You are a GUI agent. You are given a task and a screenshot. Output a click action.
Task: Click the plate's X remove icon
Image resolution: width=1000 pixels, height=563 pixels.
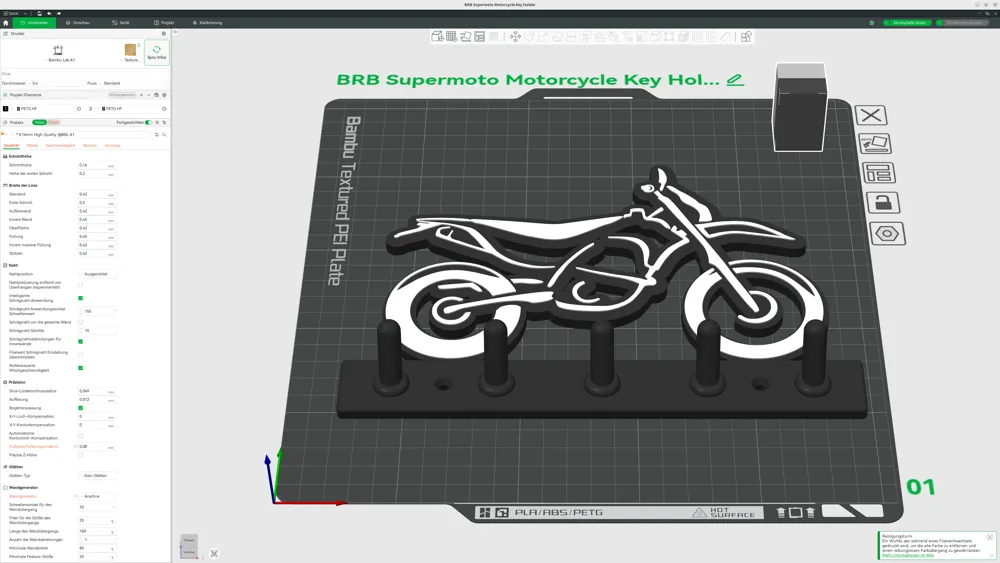point(871,115)
